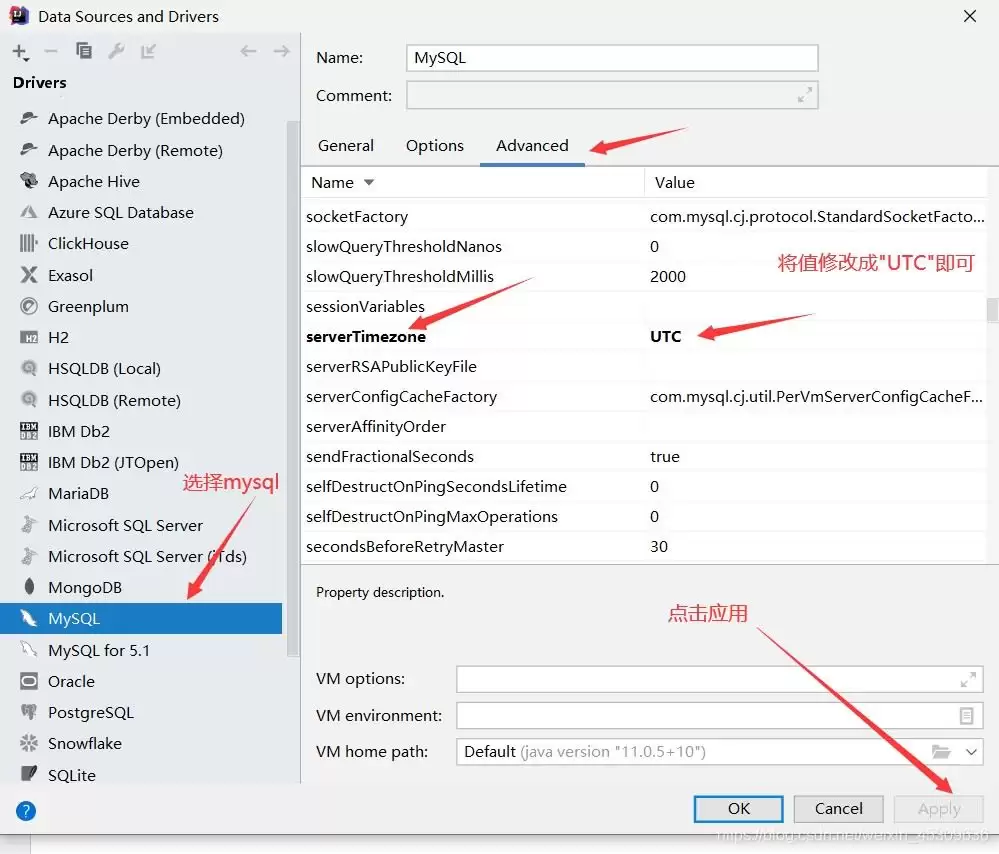Select the Azure SQL Database driver icon
Viewport: 999px width, 854px height.
pos(29,212)
